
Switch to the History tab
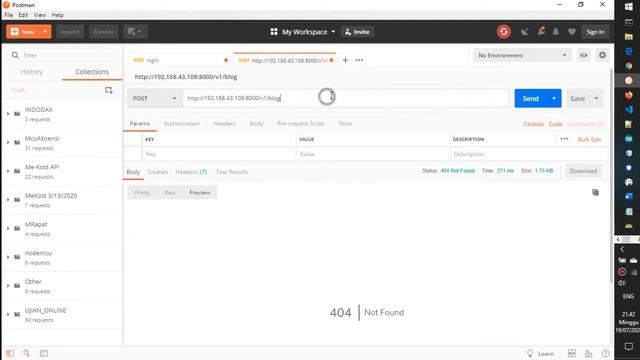click(31, 72)
